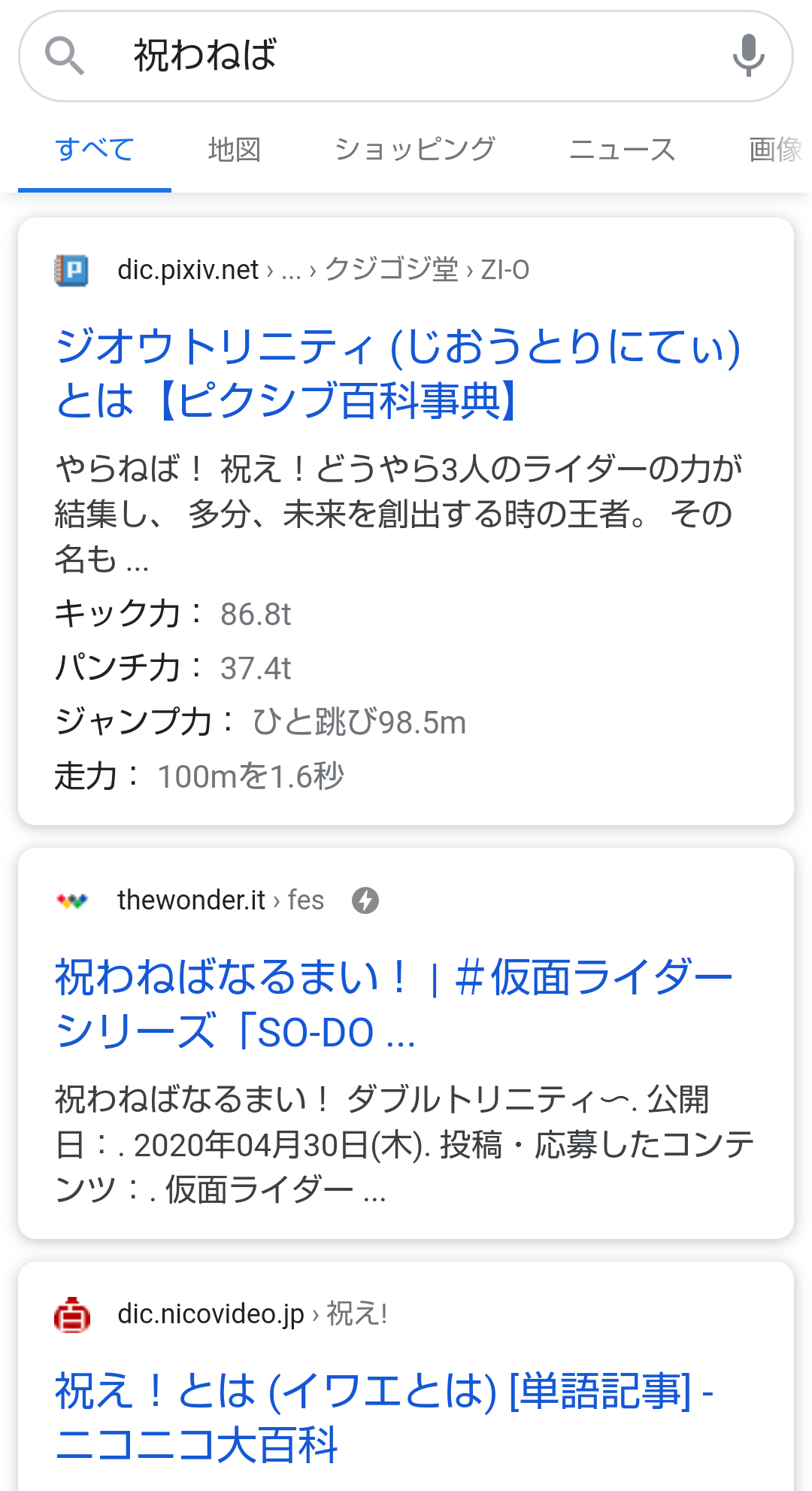This screenshot has height=1491, width=812.
Task: Switch to the ニュース tab
Action: pyautogui.click(x=622, y=150)
